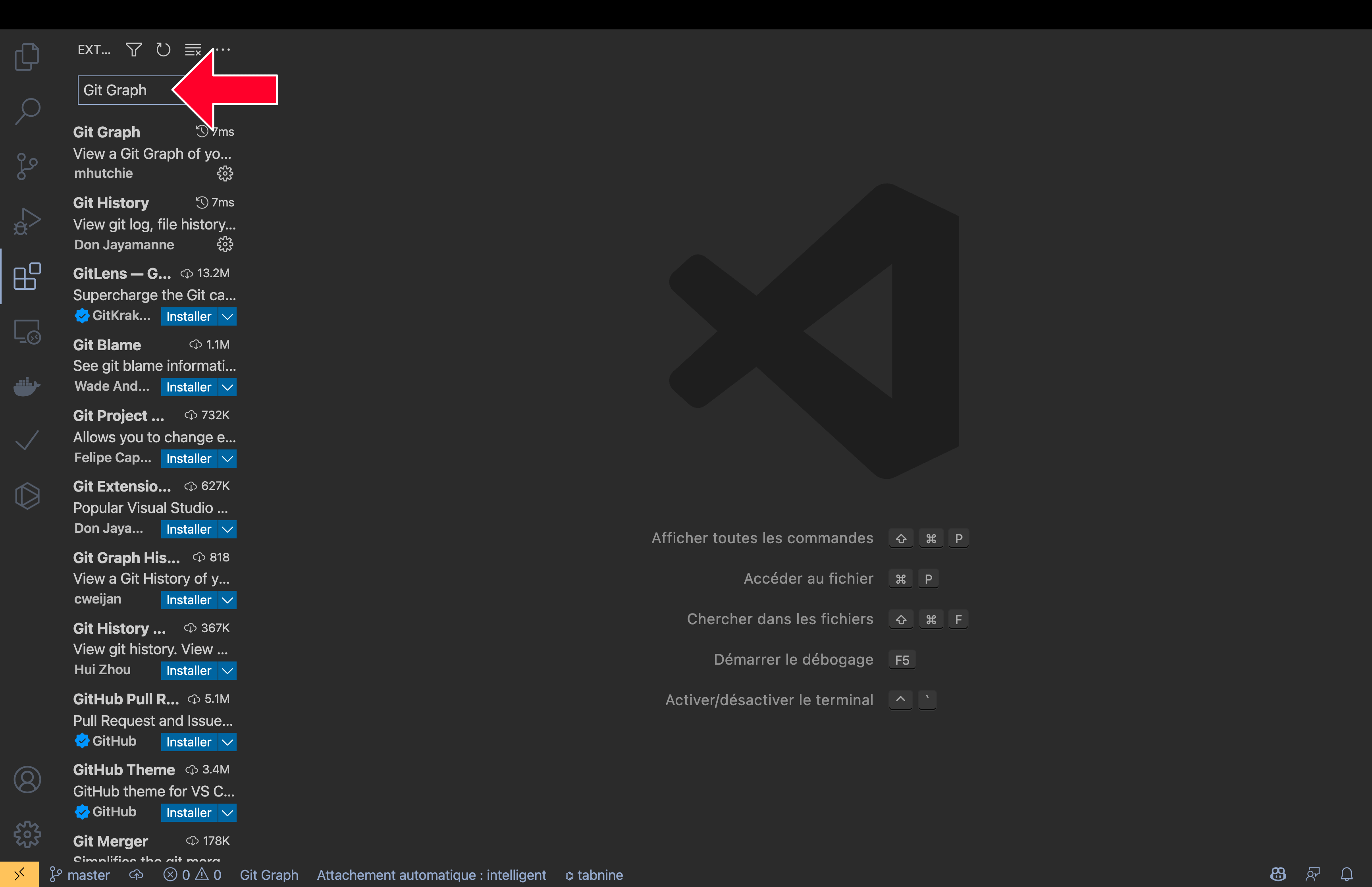Click the 'Afficher toutes les commandes' hint
Image resolution: width=1372 pixels, height=887 pixels.
tap(762, 538)
